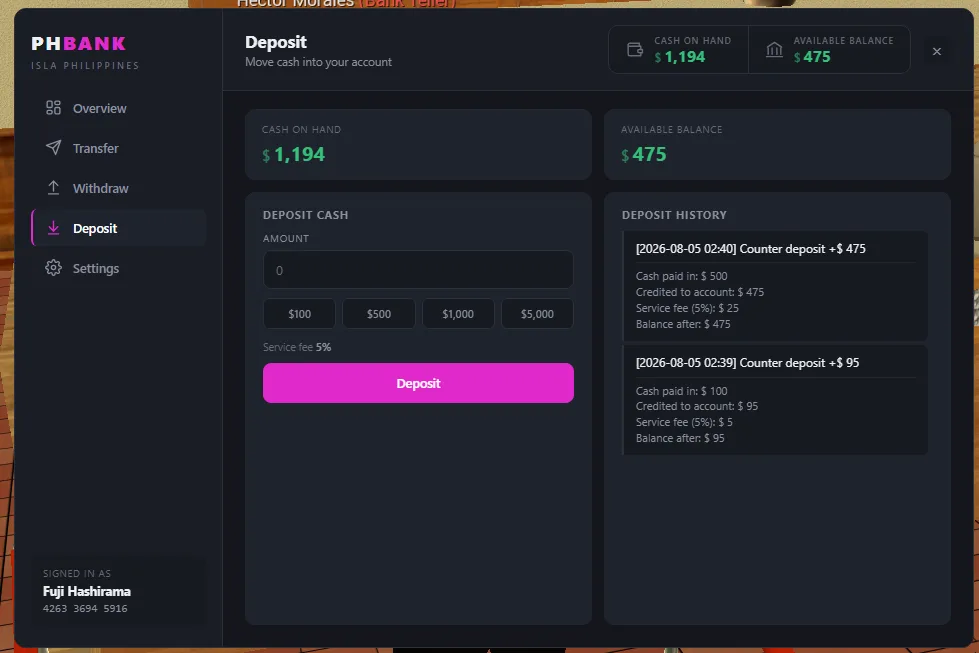Click the Settings gear icon
Image resolution: width=979 pixels, height=653 pixels.
click(x=53, y=268)
